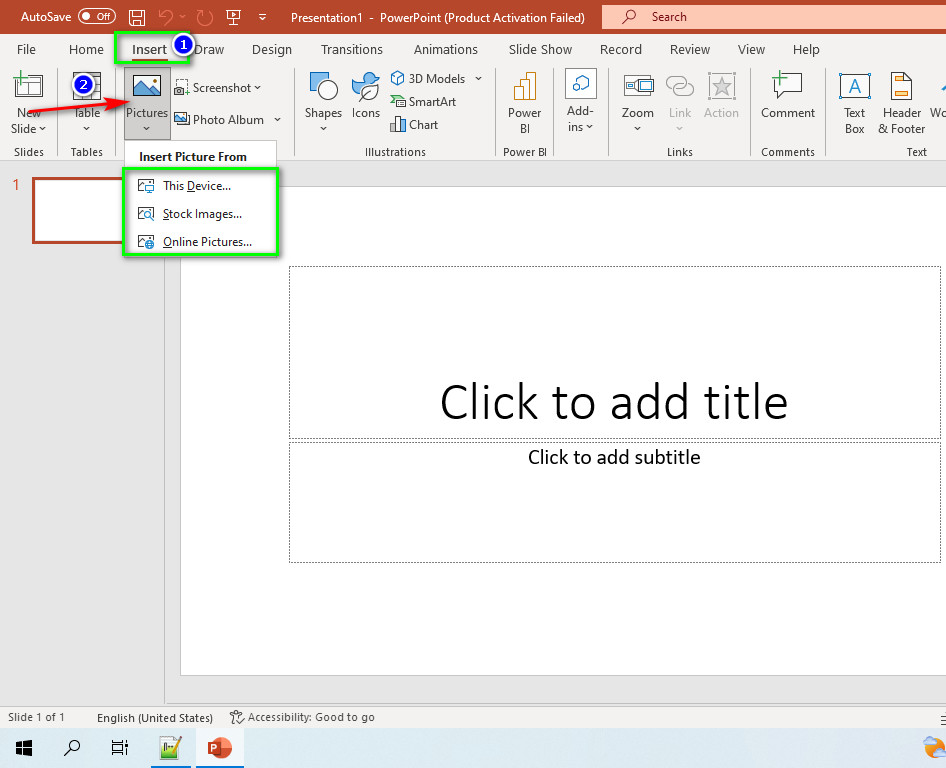Click the Redo arrow icon
Viewport: 946px width, 768px height.
point(205,17)
